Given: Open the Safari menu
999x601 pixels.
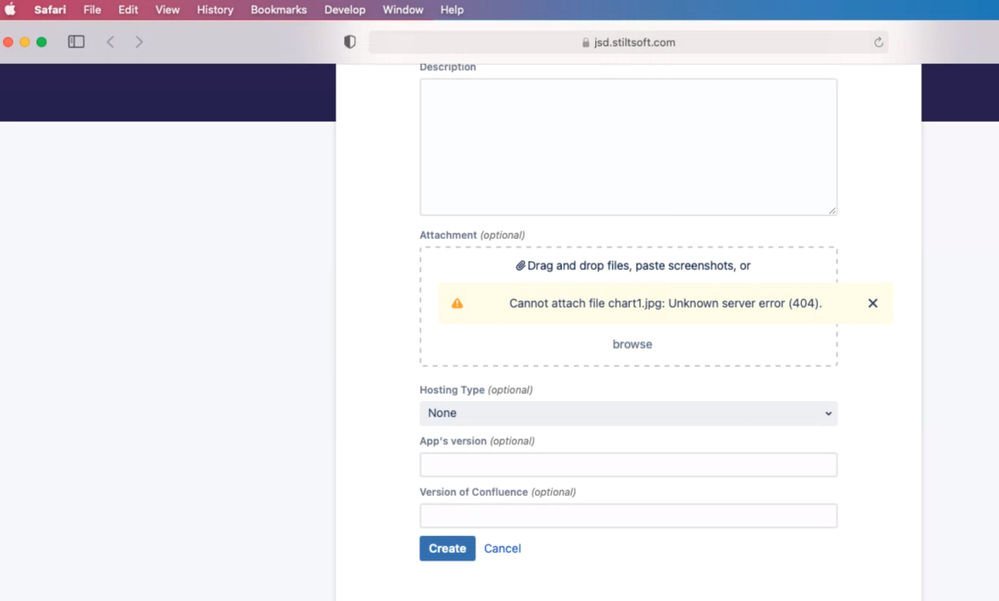Looking at the screenshot, I should point(50,10).
